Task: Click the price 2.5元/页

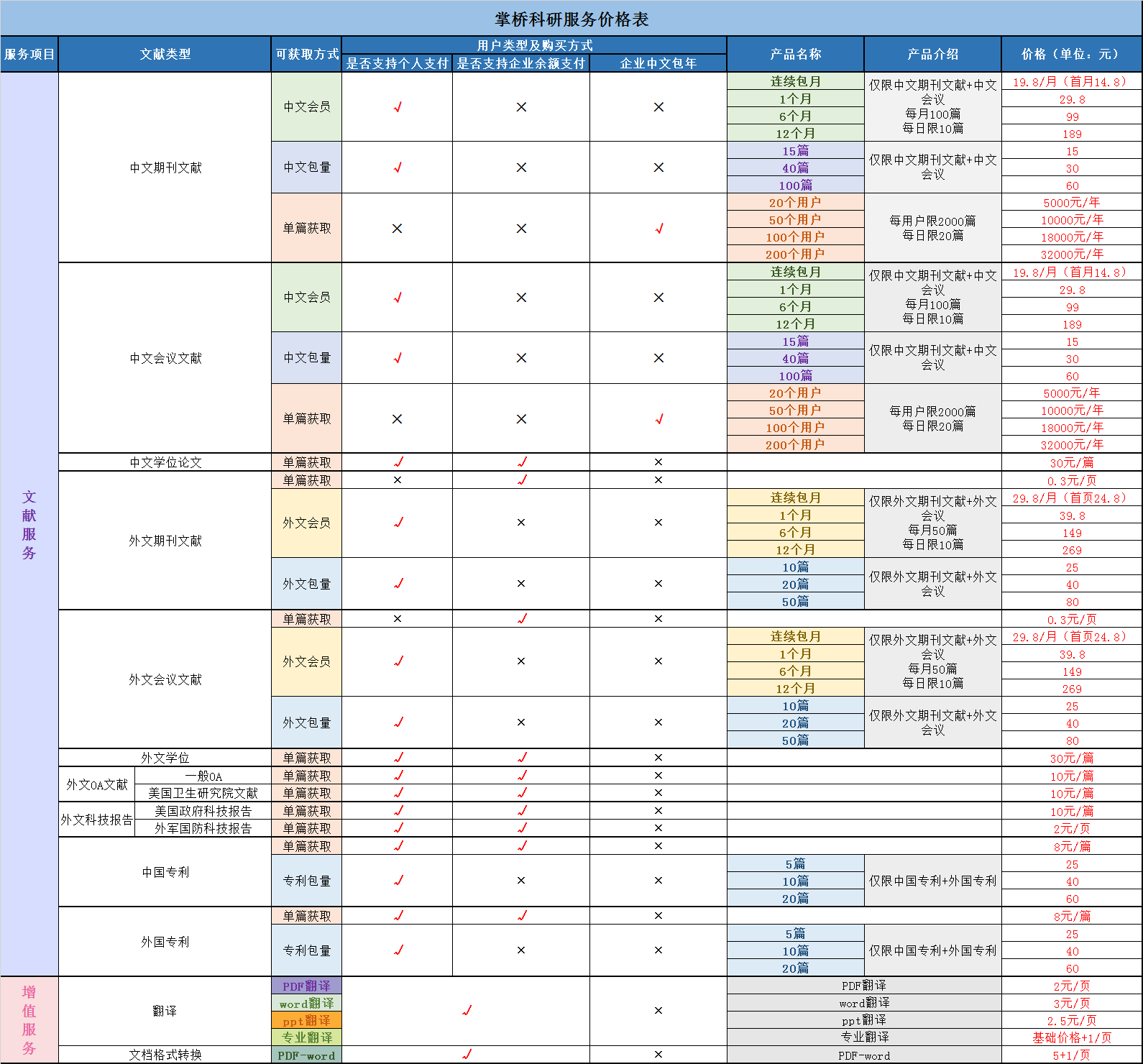Action: [1072, 1020]
